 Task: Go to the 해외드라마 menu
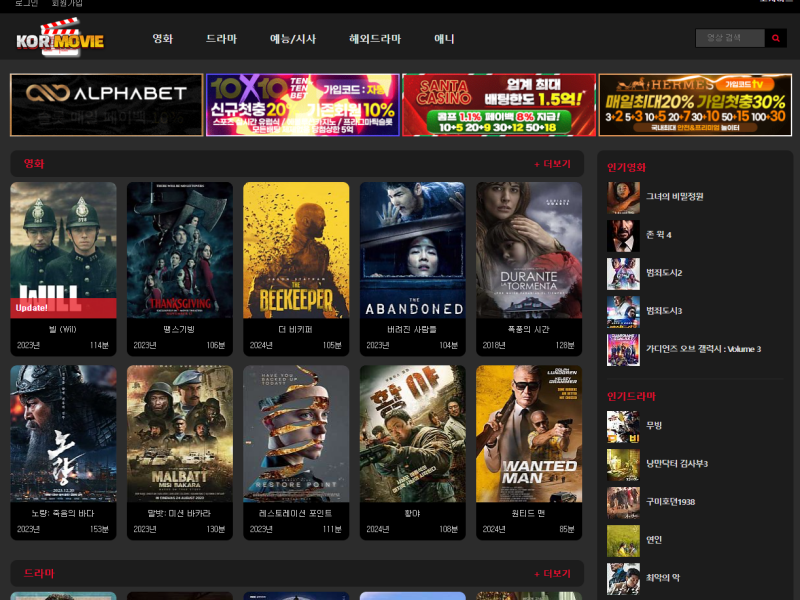(x=375, y=39)
